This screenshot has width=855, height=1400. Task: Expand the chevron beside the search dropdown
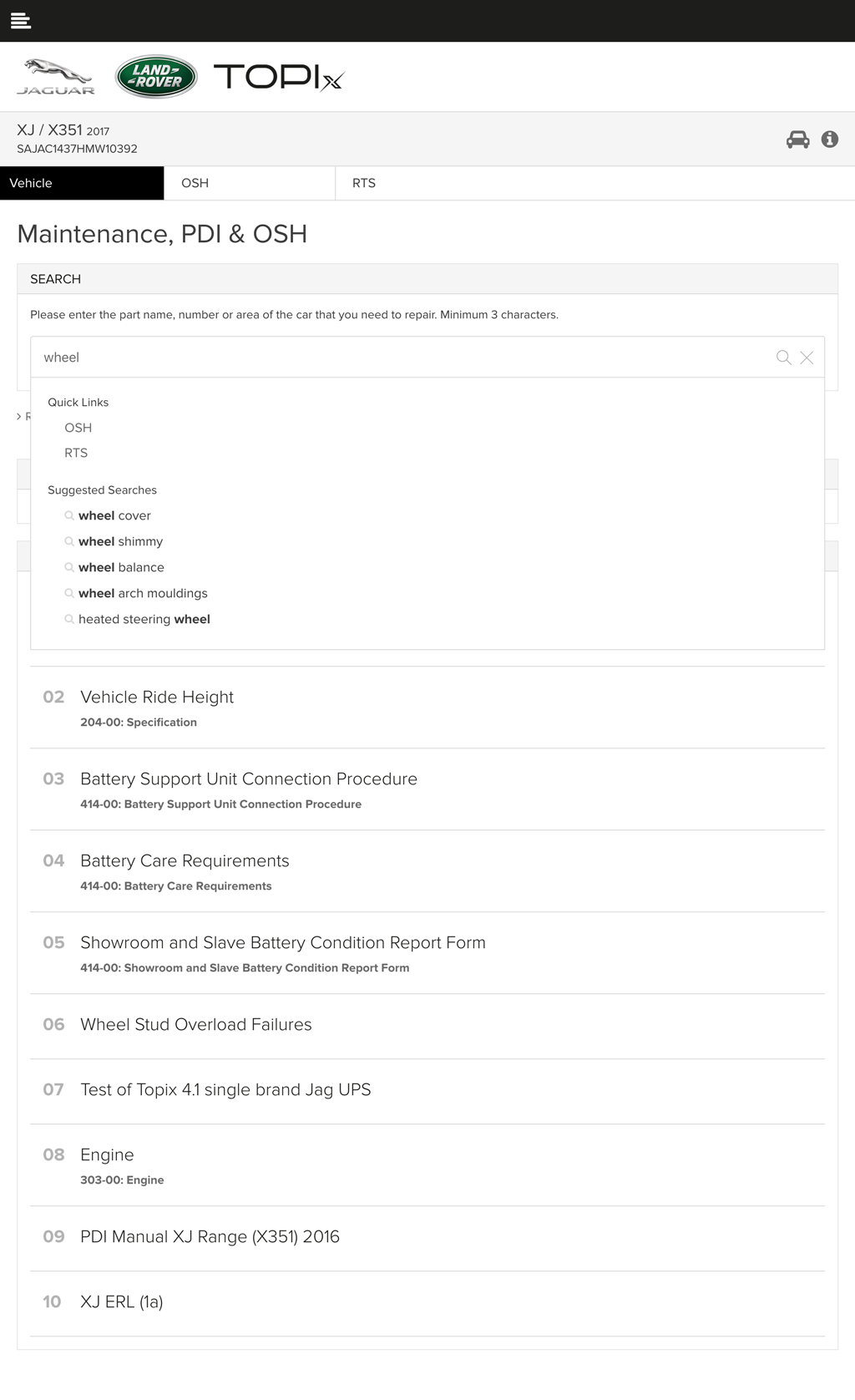[19, 416]
